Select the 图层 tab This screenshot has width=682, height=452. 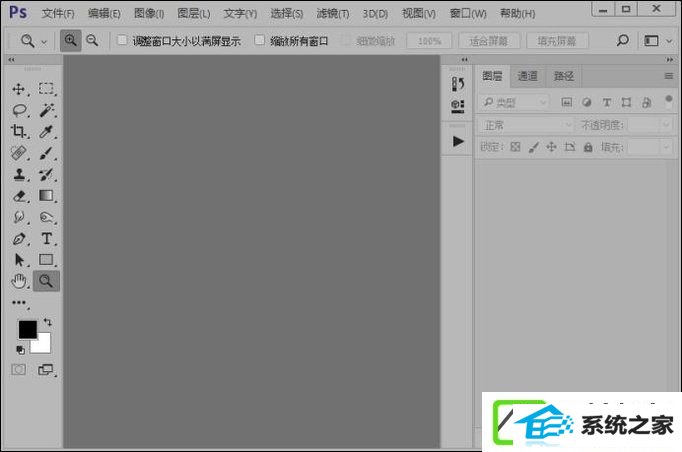point(492,76)
